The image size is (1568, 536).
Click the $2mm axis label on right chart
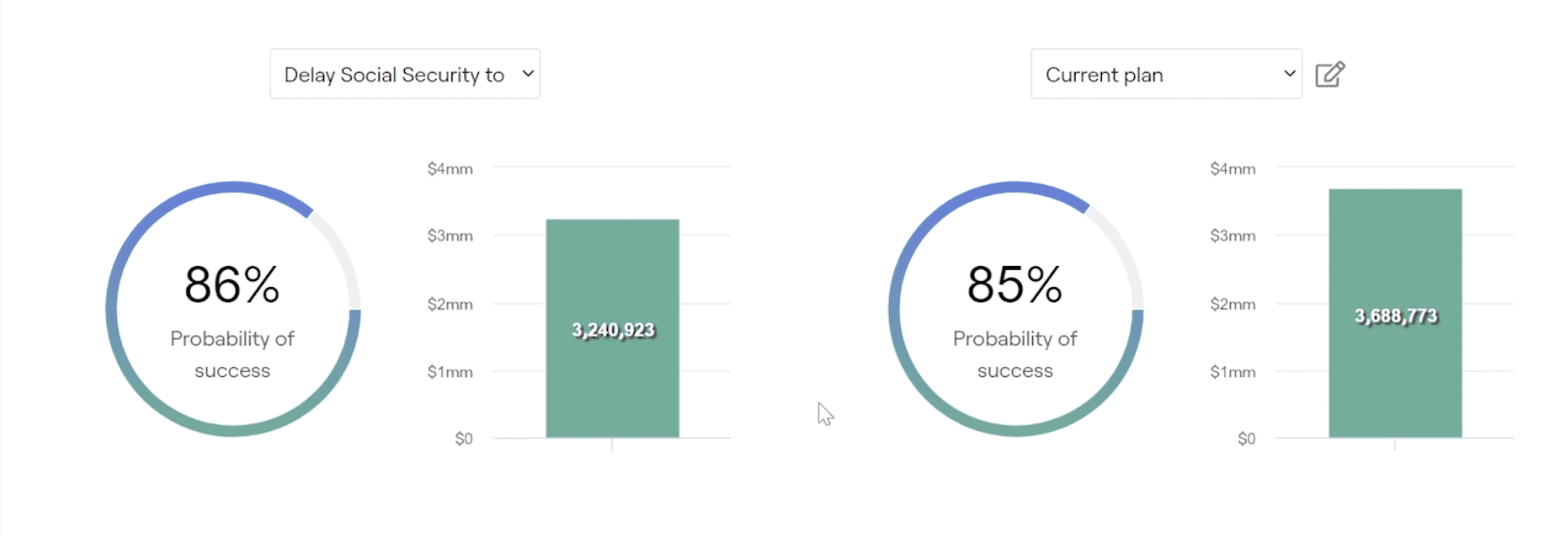1233,304
